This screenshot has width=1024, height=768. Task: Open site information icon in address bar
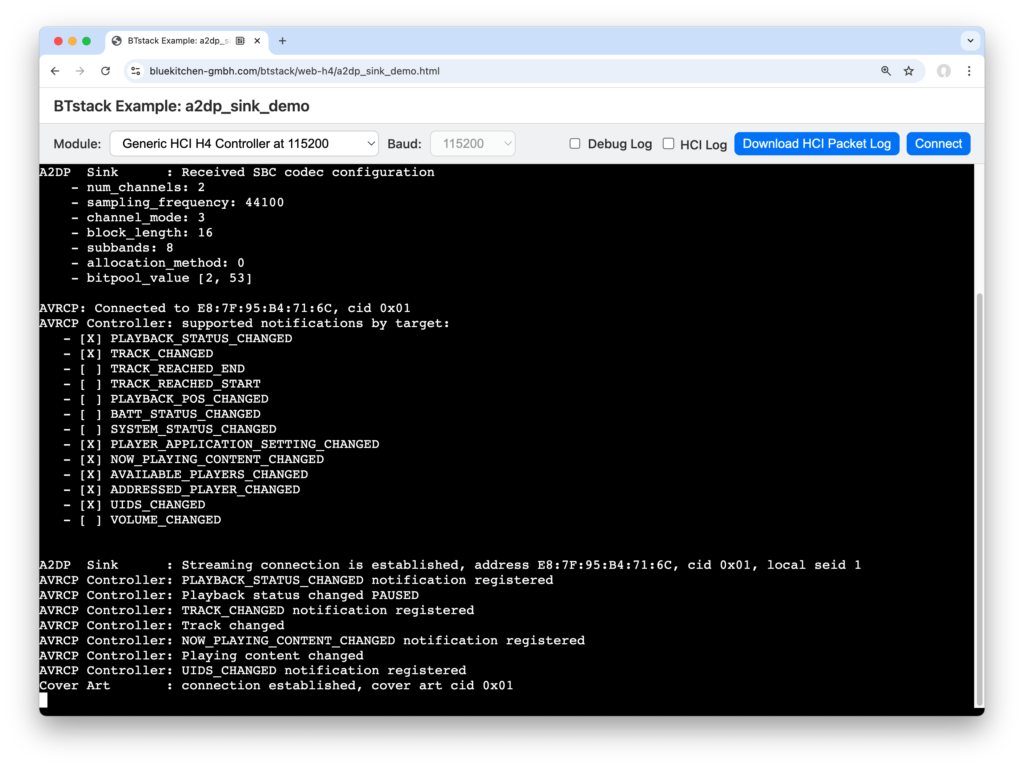pos(135,71)
